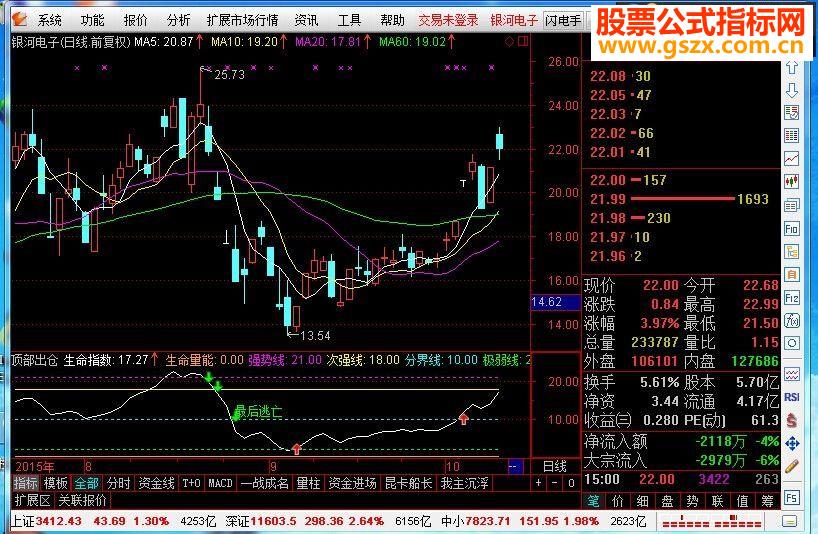The image size is (818, 534).
Task: Reset chart zoom with 0 button
Action: point(571,483)
